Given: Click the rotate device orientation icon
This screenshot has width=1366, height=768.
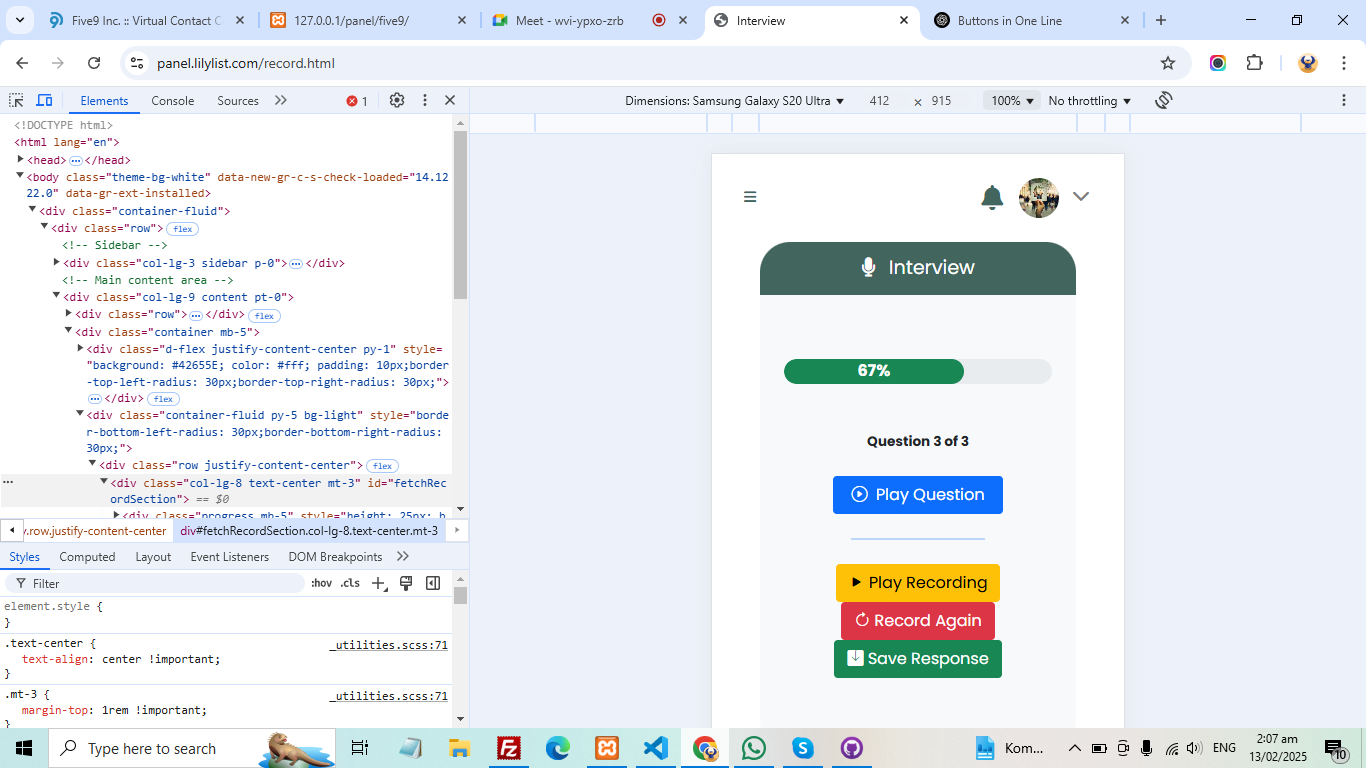Looking at the screenshot, I should 1163,100.
